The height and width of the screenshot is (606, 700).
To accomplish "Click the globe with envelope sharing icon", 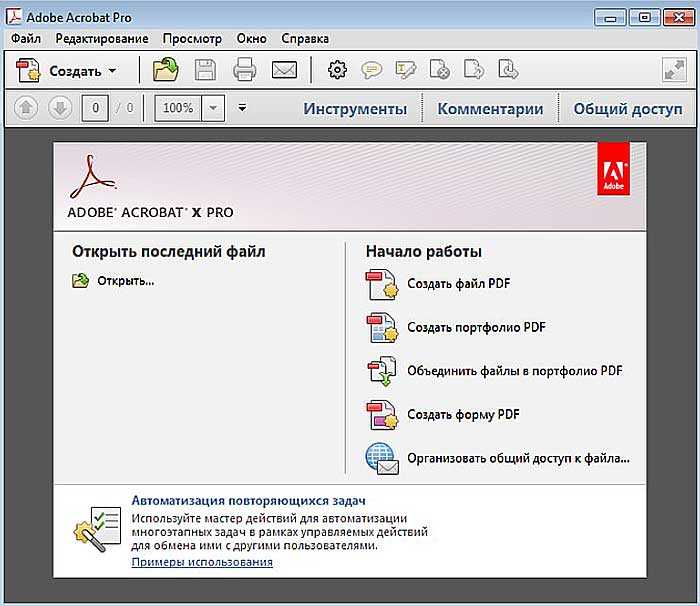I will 382,459.
